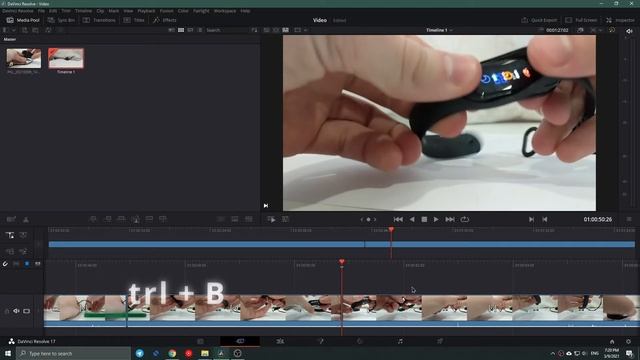The height and width of the screenshot is (360, 640).
Task: Open the media pool sort options
Action: point(254,30)
